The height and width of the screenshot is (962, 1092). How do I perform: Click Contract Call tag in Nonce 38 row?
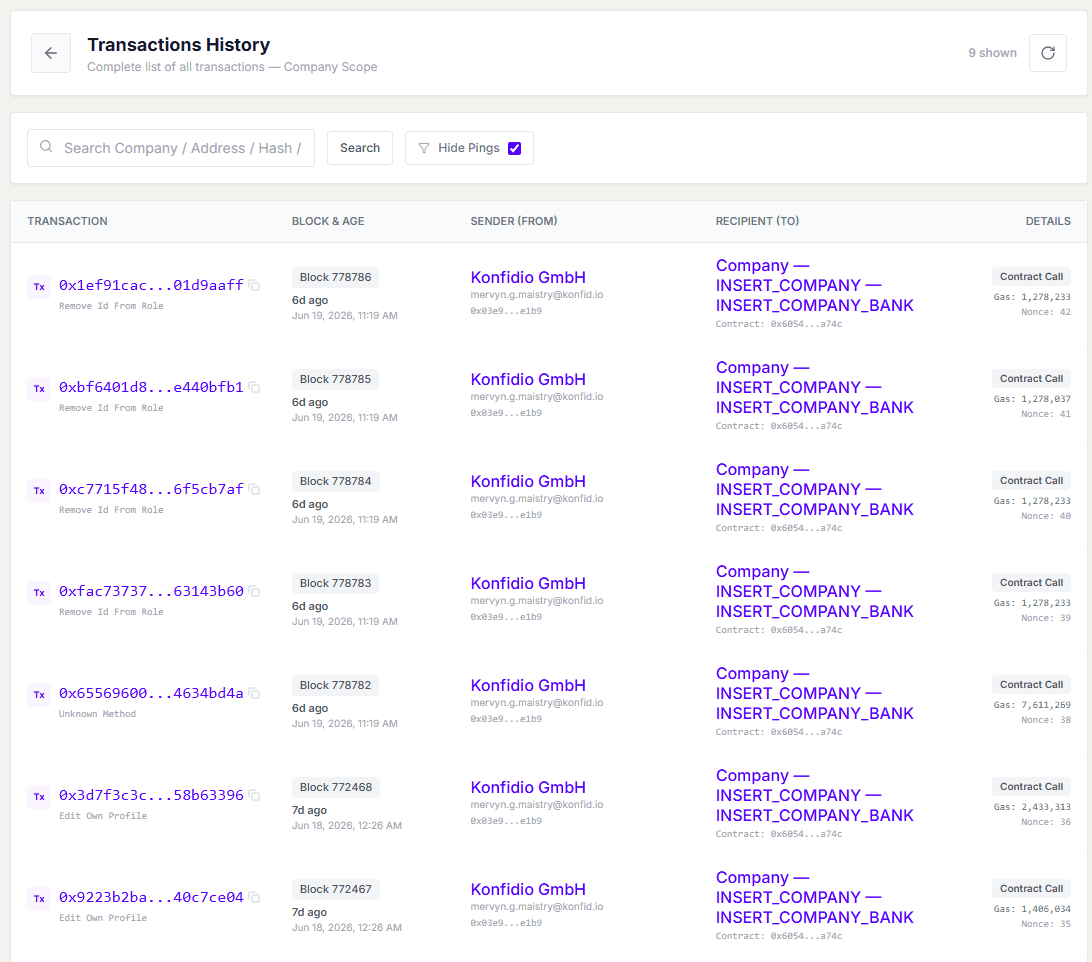click(x=1031, y=685)
